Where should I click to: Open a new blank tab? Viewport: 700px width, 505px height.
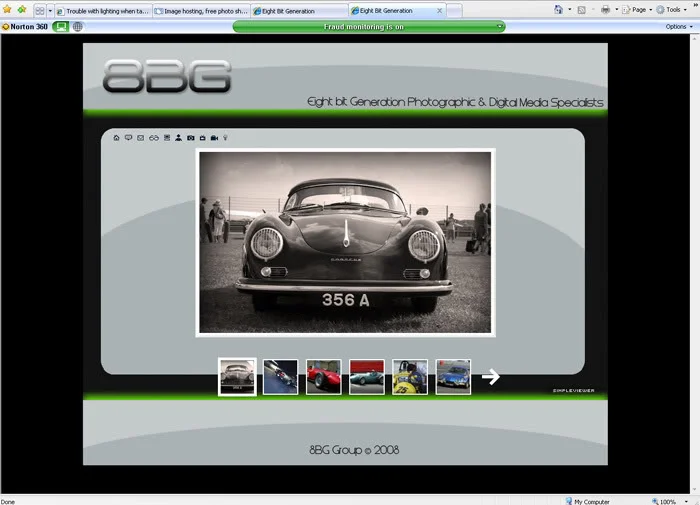(454, 11)
